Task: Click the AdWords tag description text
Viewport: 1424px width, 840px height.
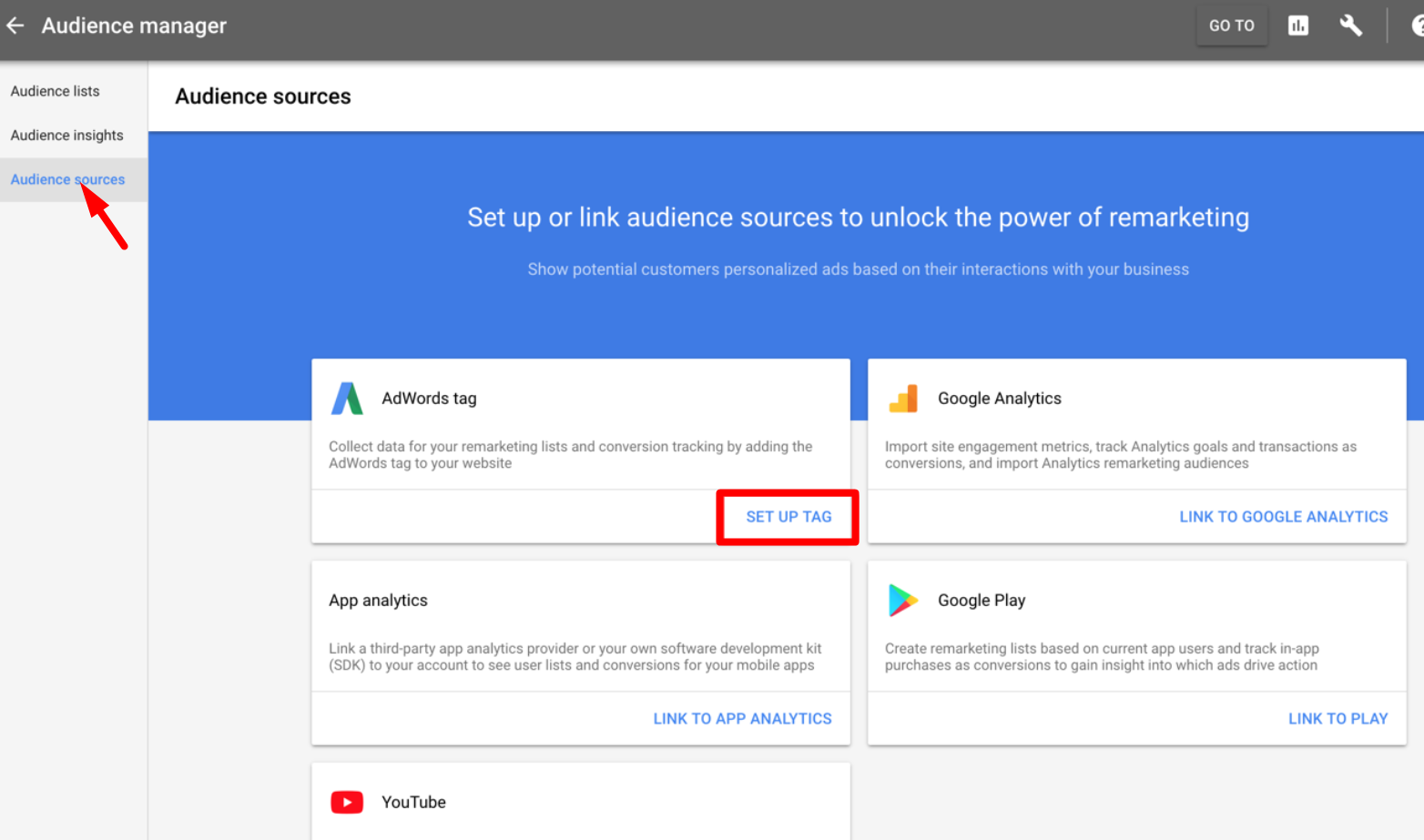Action: coord(571,455)
